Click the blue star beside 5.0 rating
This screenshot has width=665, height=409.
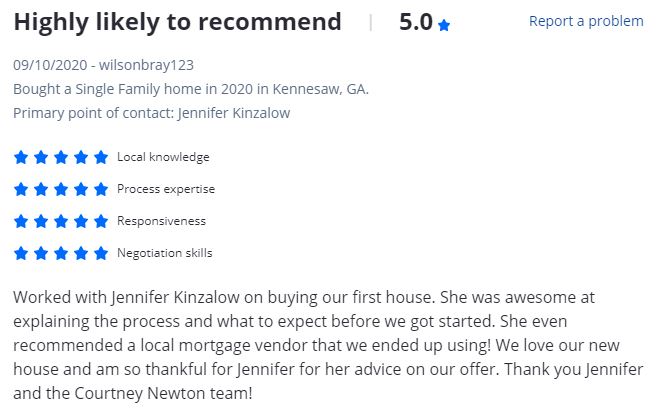(444, 25)
